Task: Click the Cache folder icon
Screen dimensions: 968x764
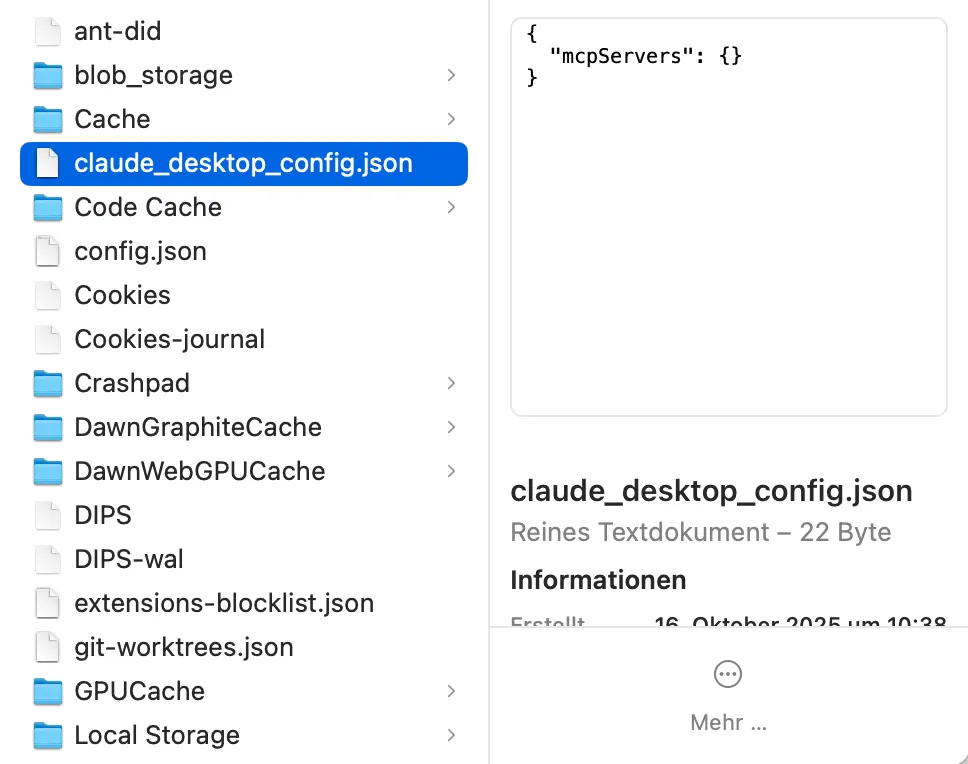Action: pos(47,119)
